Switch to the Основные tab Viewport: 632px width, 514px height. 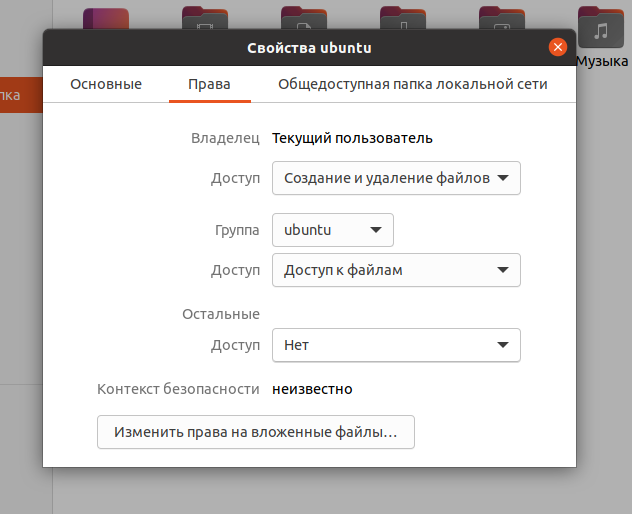click(x=106, y=84)
